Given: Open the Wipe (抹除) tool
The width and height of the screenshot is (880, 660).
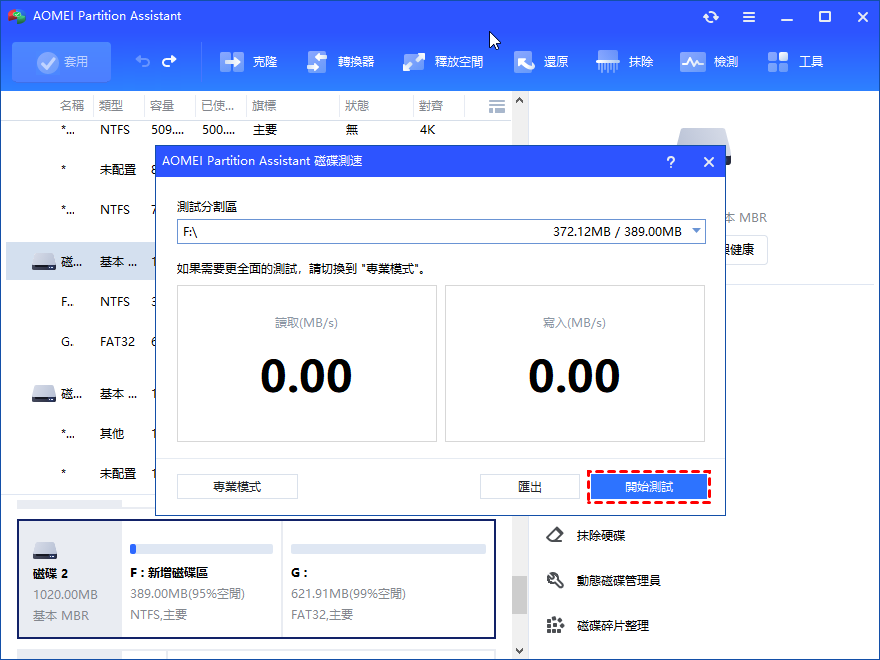Looking at the screenshot, I should click(625, 62).
